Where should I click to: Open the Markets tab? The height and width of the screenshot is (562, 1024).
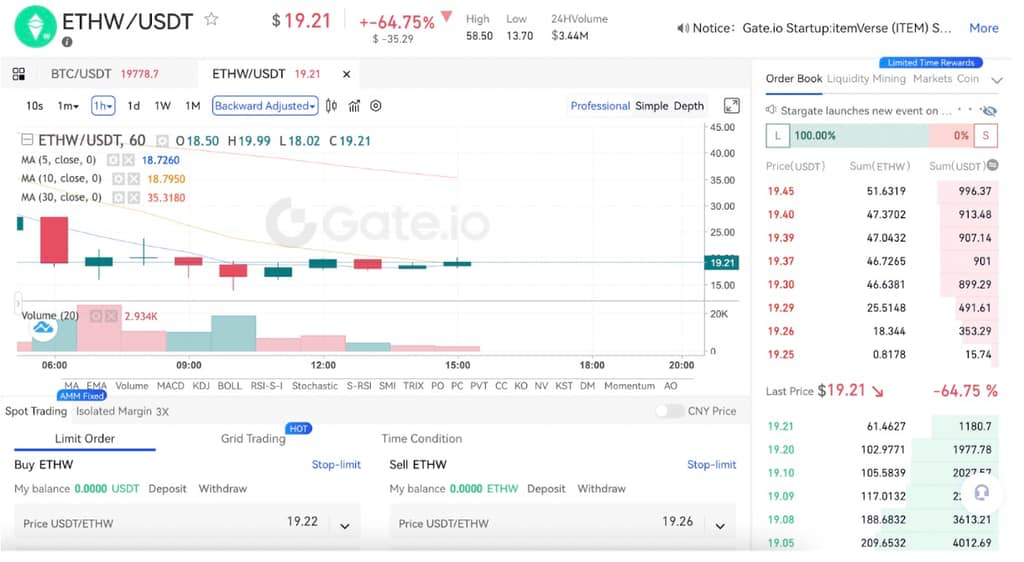pos(933,79)
